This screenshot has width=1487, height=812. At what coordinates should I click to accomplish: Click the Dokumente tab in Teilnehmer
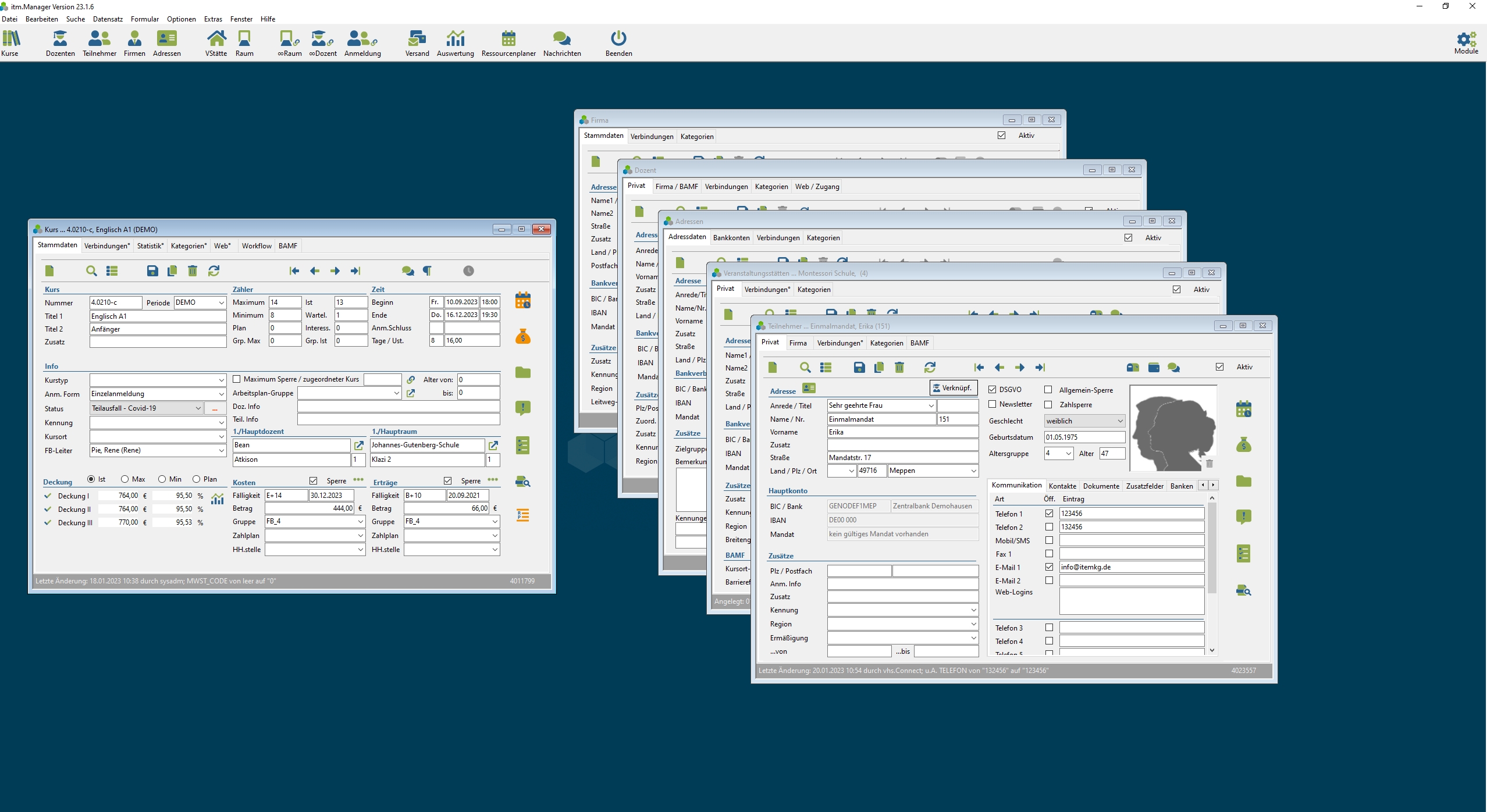[x=1100, y=486]
